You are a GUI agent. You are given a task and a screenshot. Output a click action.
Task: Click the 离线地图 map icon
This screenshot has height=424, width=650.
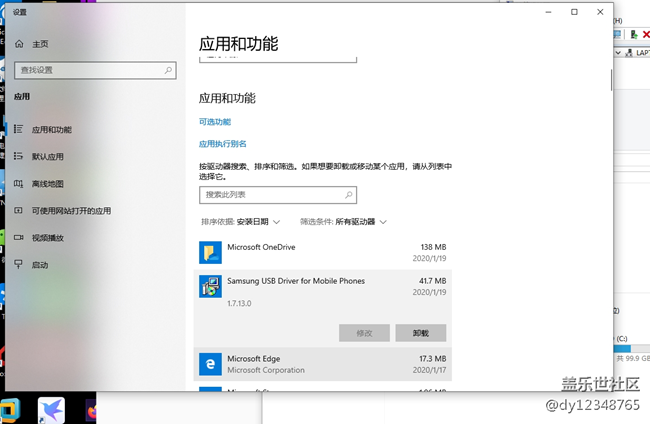[x=18, y=183]
